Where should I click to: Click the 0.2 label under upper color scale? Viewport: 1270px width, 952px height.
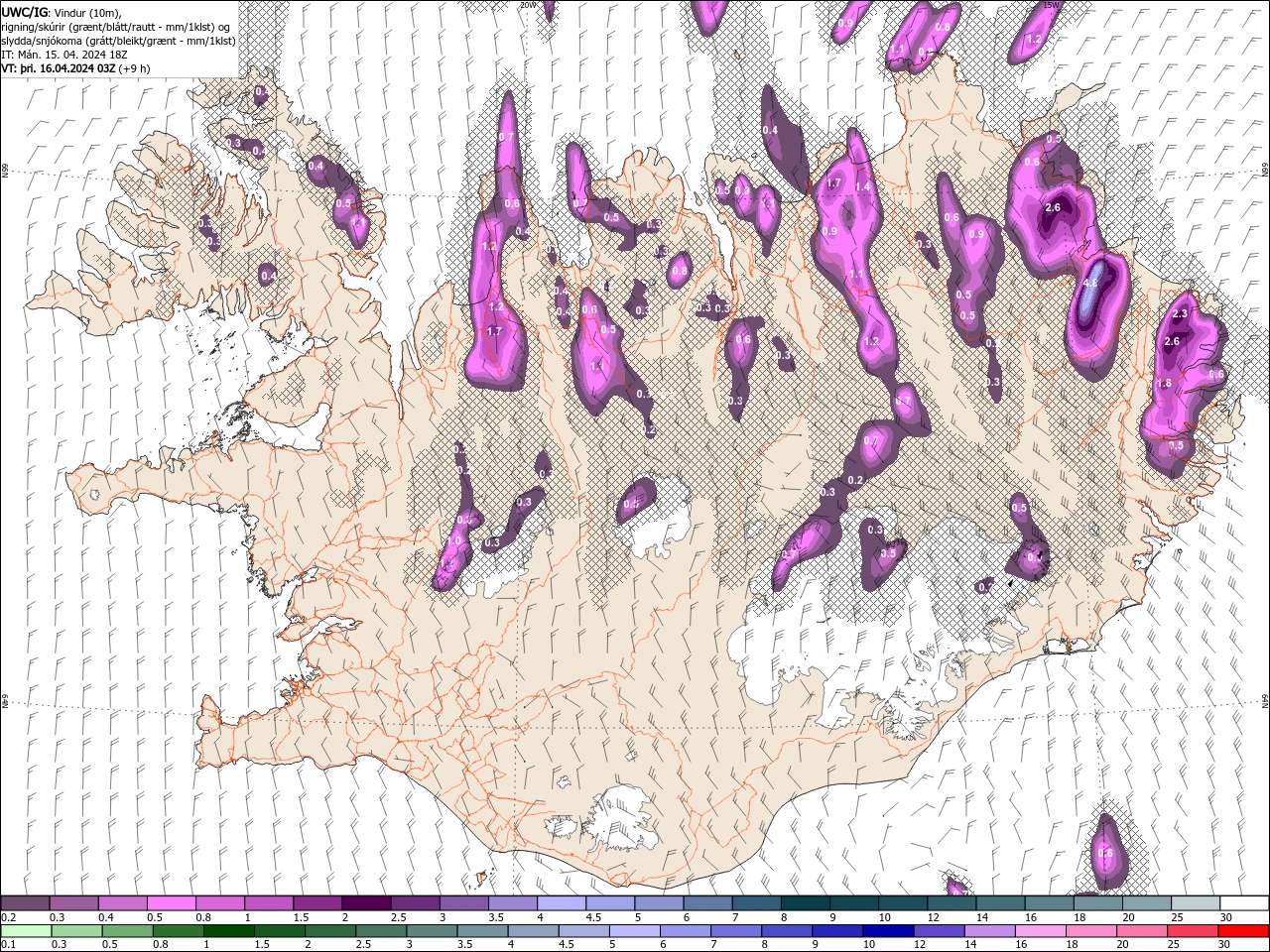click(x=8, y=917)
